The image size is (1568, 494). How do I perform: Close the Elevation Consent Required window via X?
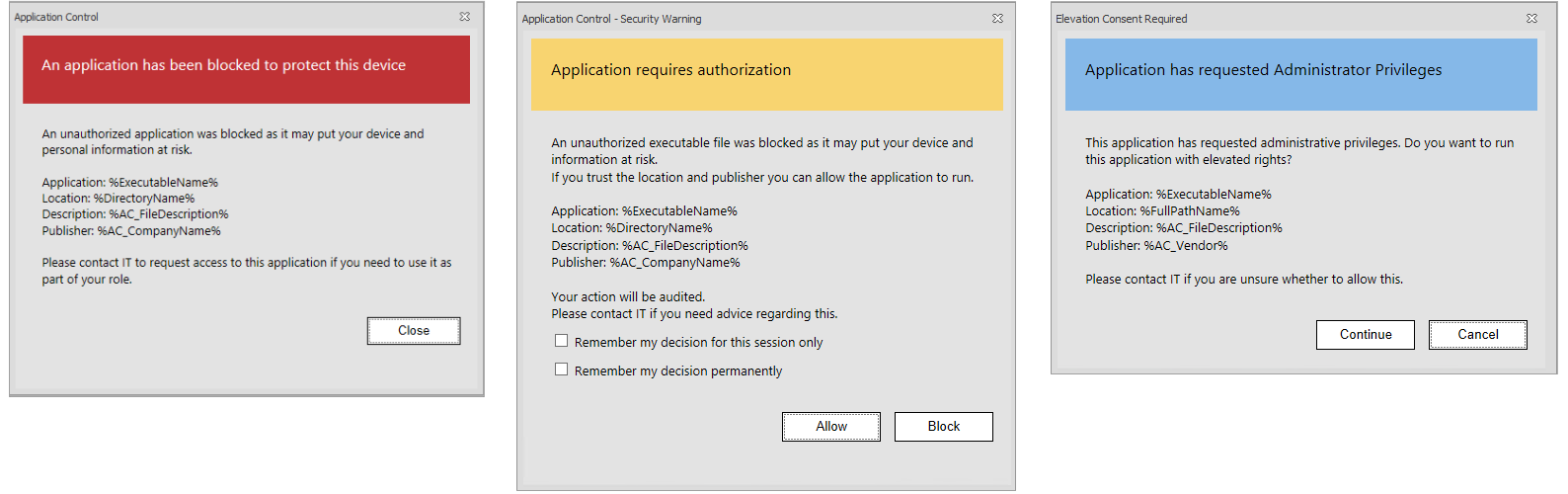1531,19
